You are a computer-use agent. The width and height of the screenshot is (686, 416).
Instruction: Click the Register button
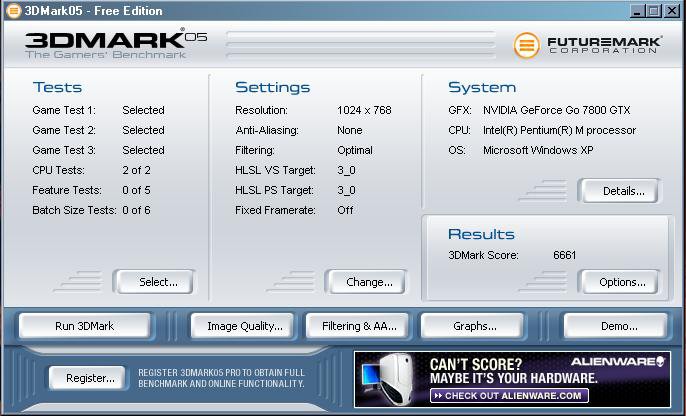pos(87,378)
